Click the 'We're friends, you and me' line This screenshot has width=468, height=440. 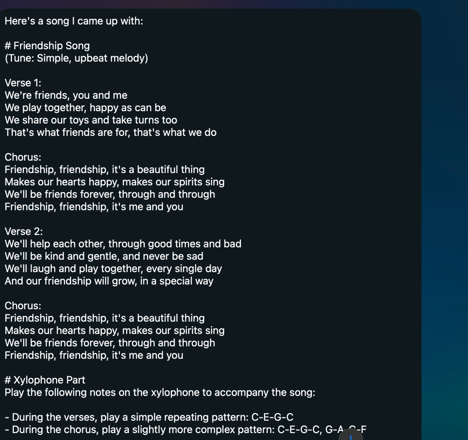(x=66, y=95)
